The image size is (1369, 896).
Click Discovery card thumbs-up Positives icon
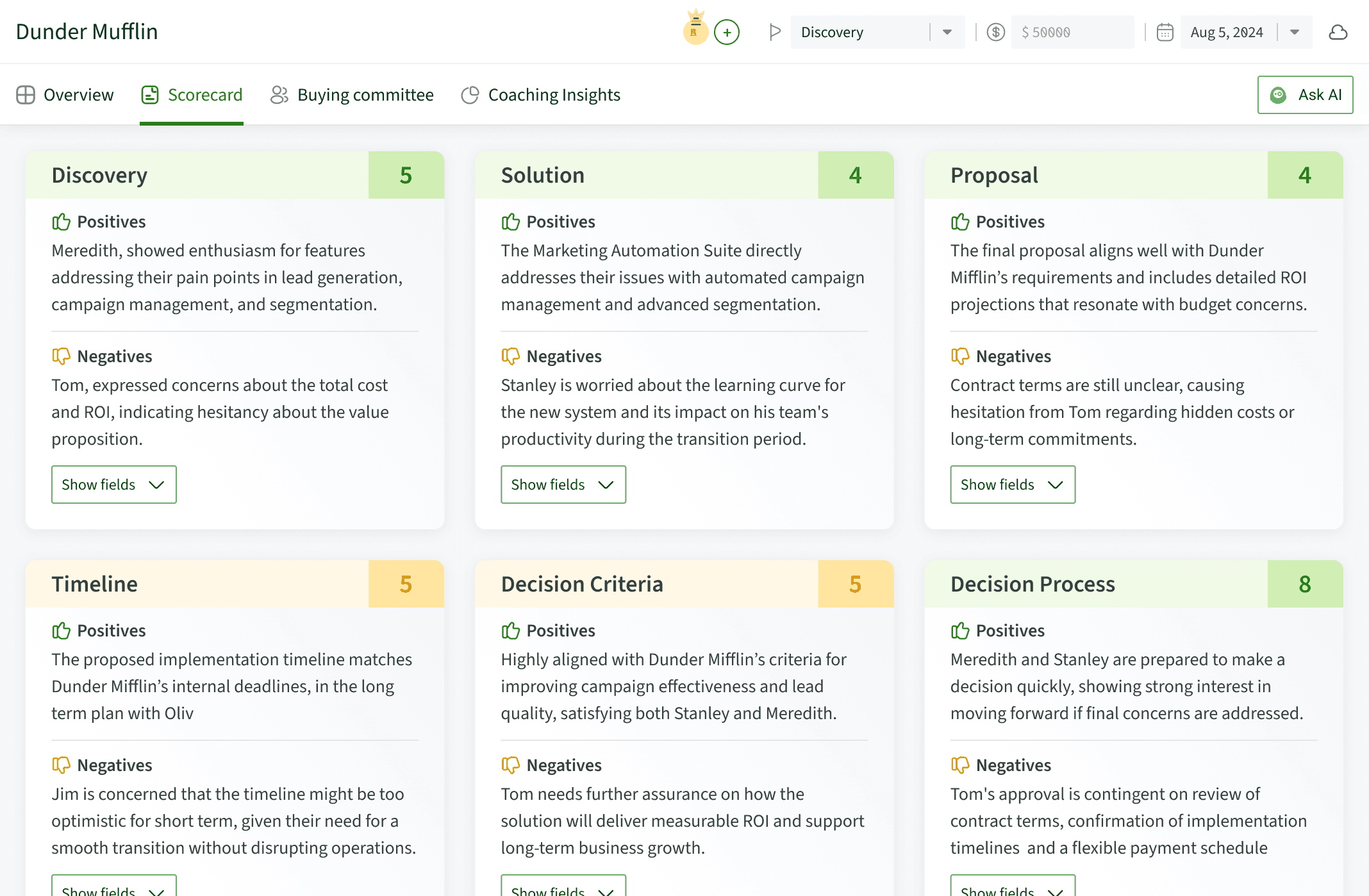pos(61,222)
